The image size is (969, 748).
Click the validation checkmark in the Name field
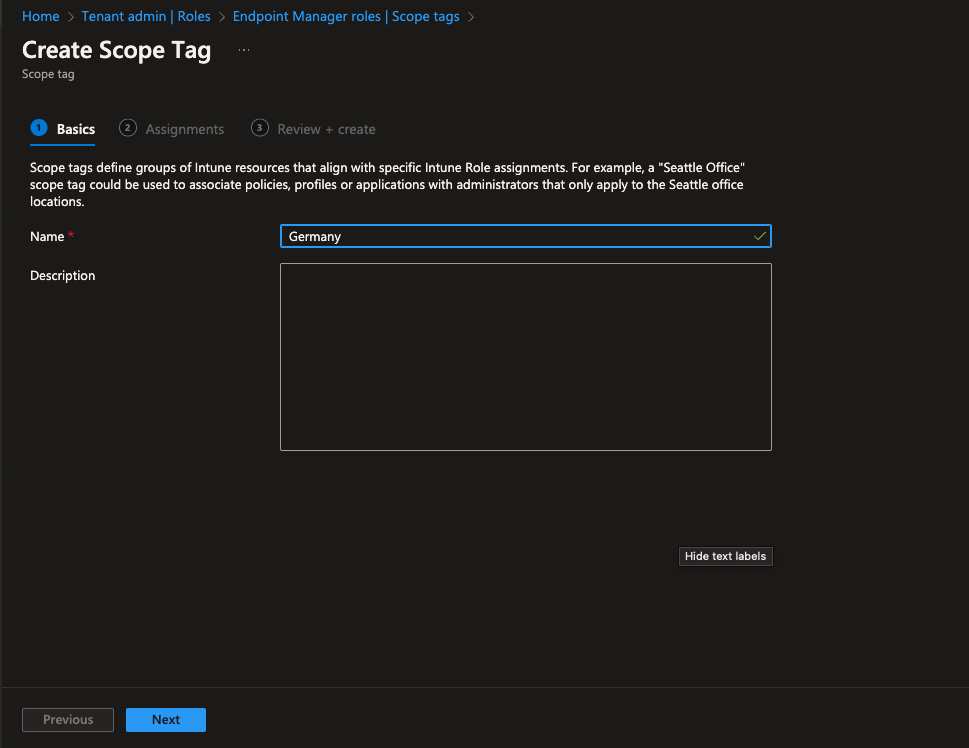tap(760, 236)
